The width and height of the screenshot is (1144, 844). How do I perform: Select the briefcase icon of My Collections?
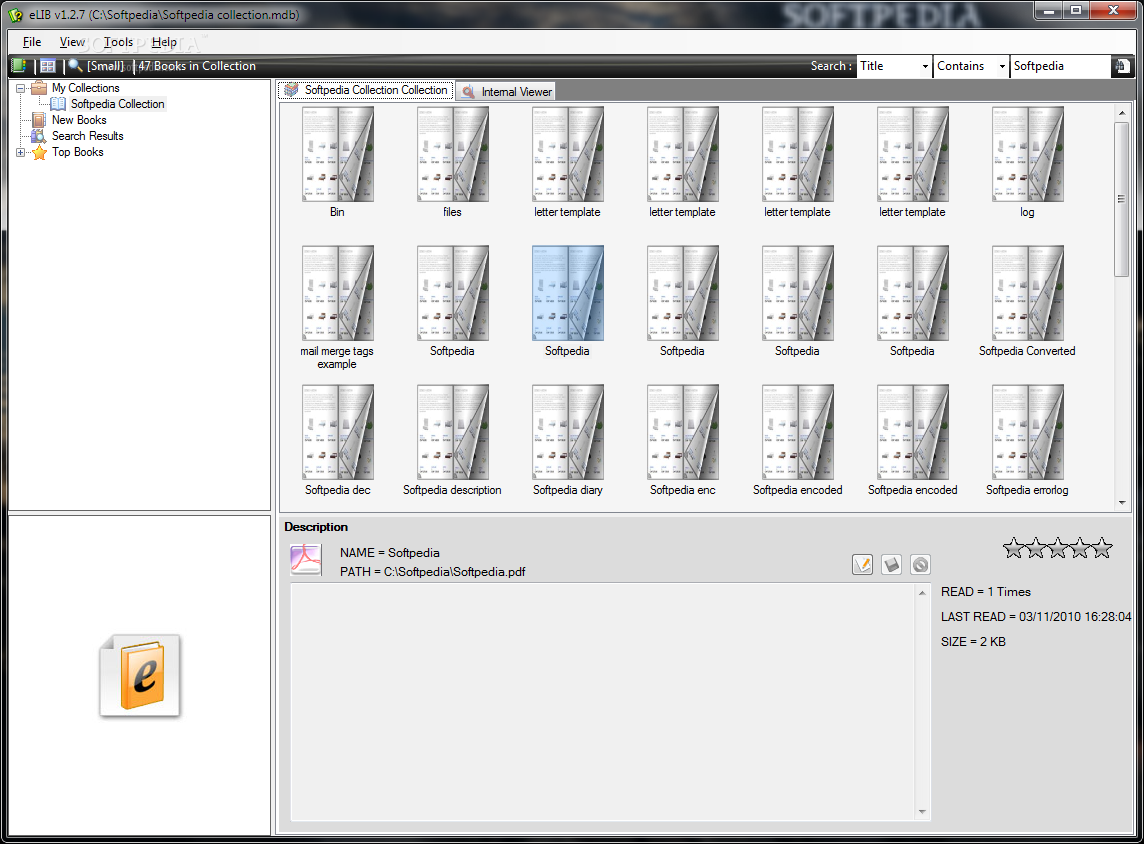pyautogui.click(x=39, y=88)
